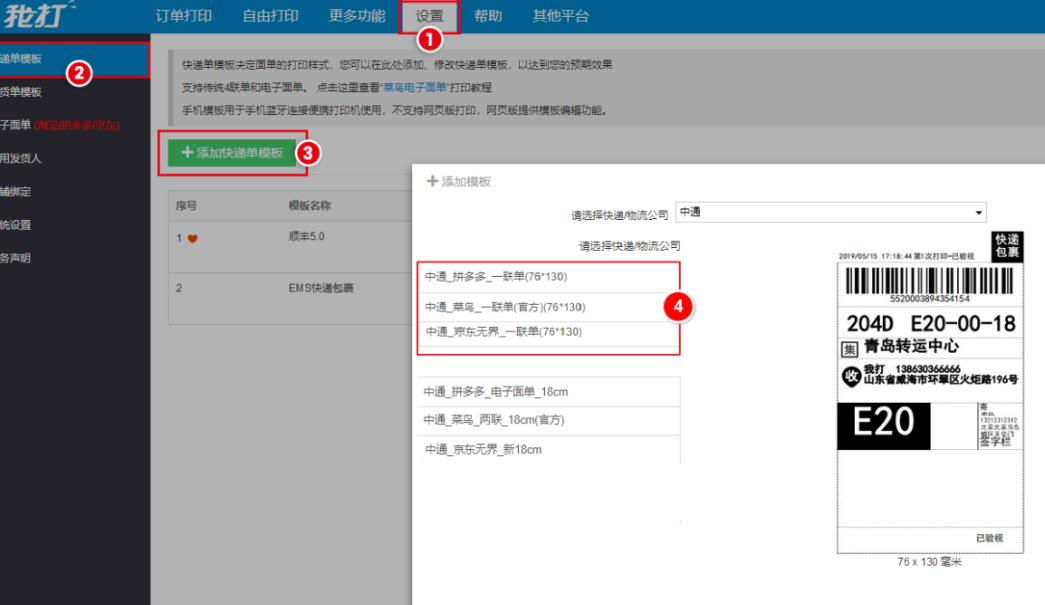
Task: Click the 添加快递单模板 button
Action: (x=232, y=153)
